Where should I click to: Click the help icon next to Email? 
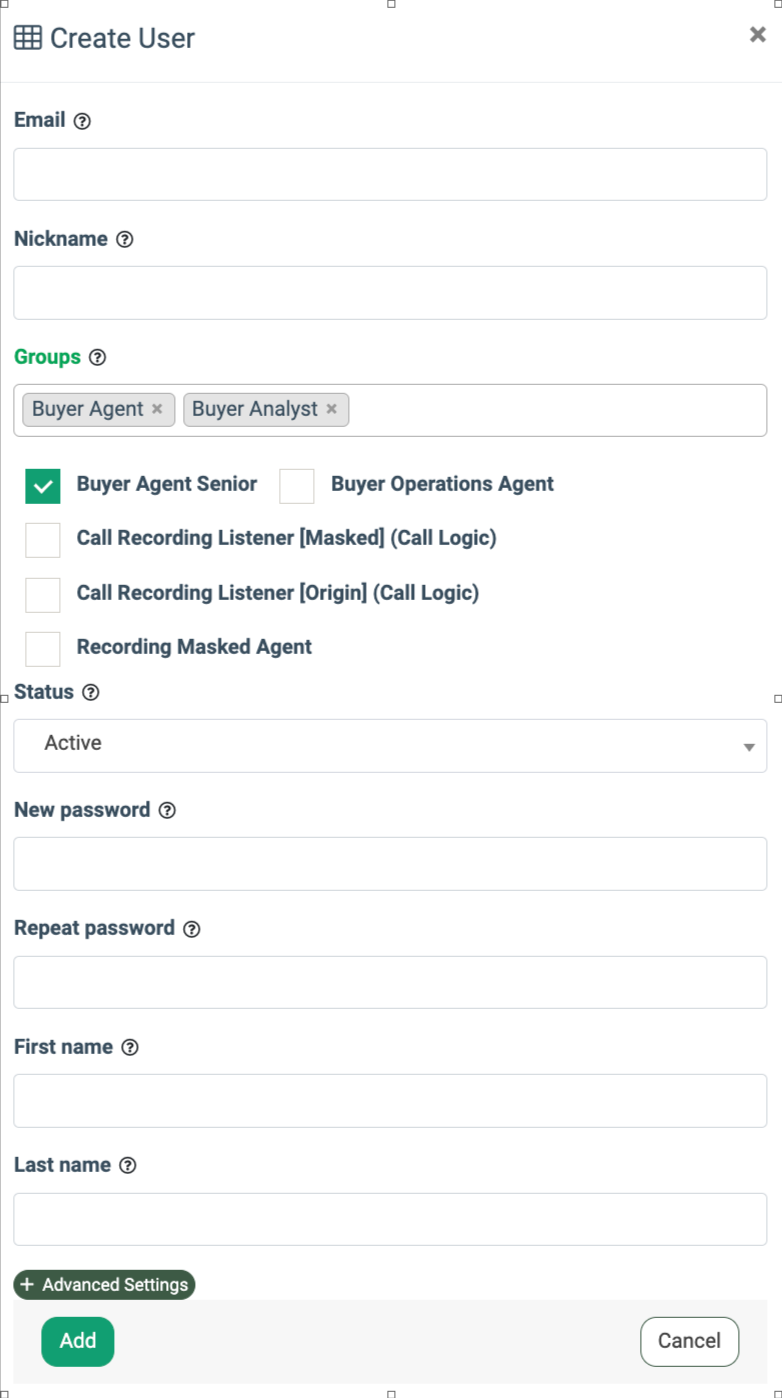(x=82, y=121)
